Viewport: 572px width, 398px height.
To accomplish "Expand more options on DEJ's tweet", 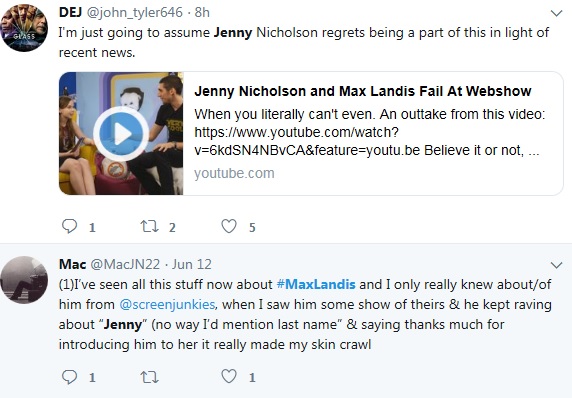I will tap(556, 13).
